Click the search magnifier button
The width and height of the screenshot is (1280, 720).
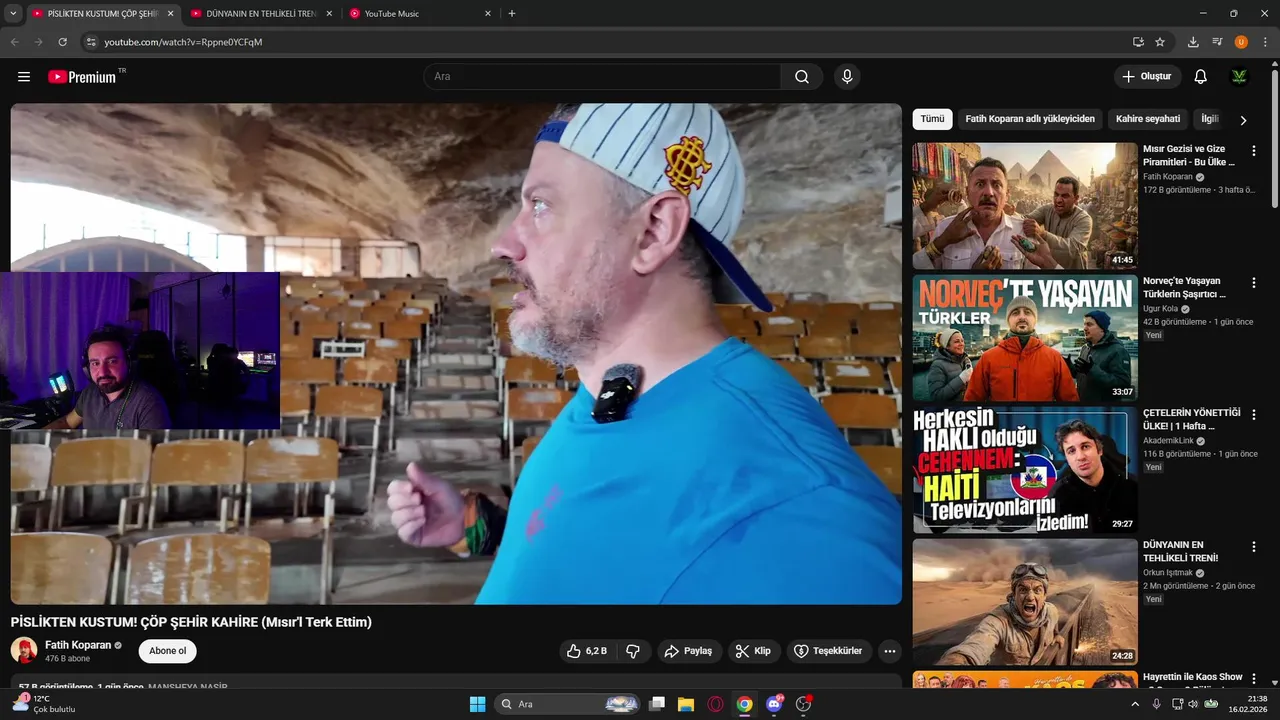[x=802, y=77]
